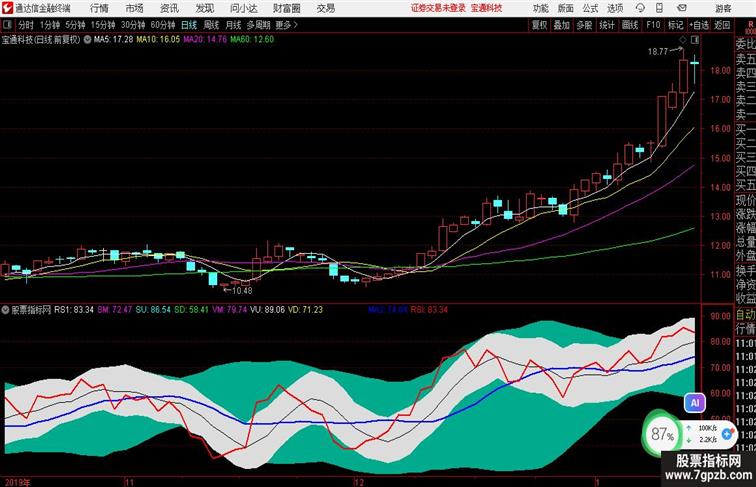Open settings icon next to 宝通科技 chart title
The height and width of the screenshot is (487, 756).
point(87,40)
